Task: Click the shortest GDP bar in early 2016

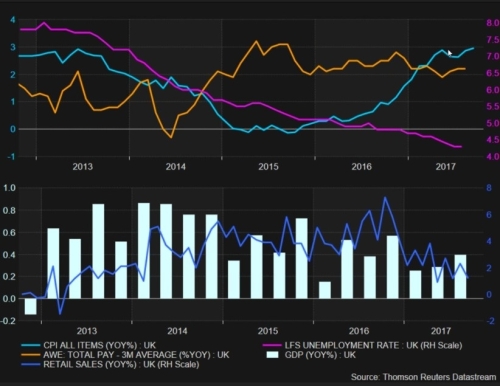Action: point(325,290)
